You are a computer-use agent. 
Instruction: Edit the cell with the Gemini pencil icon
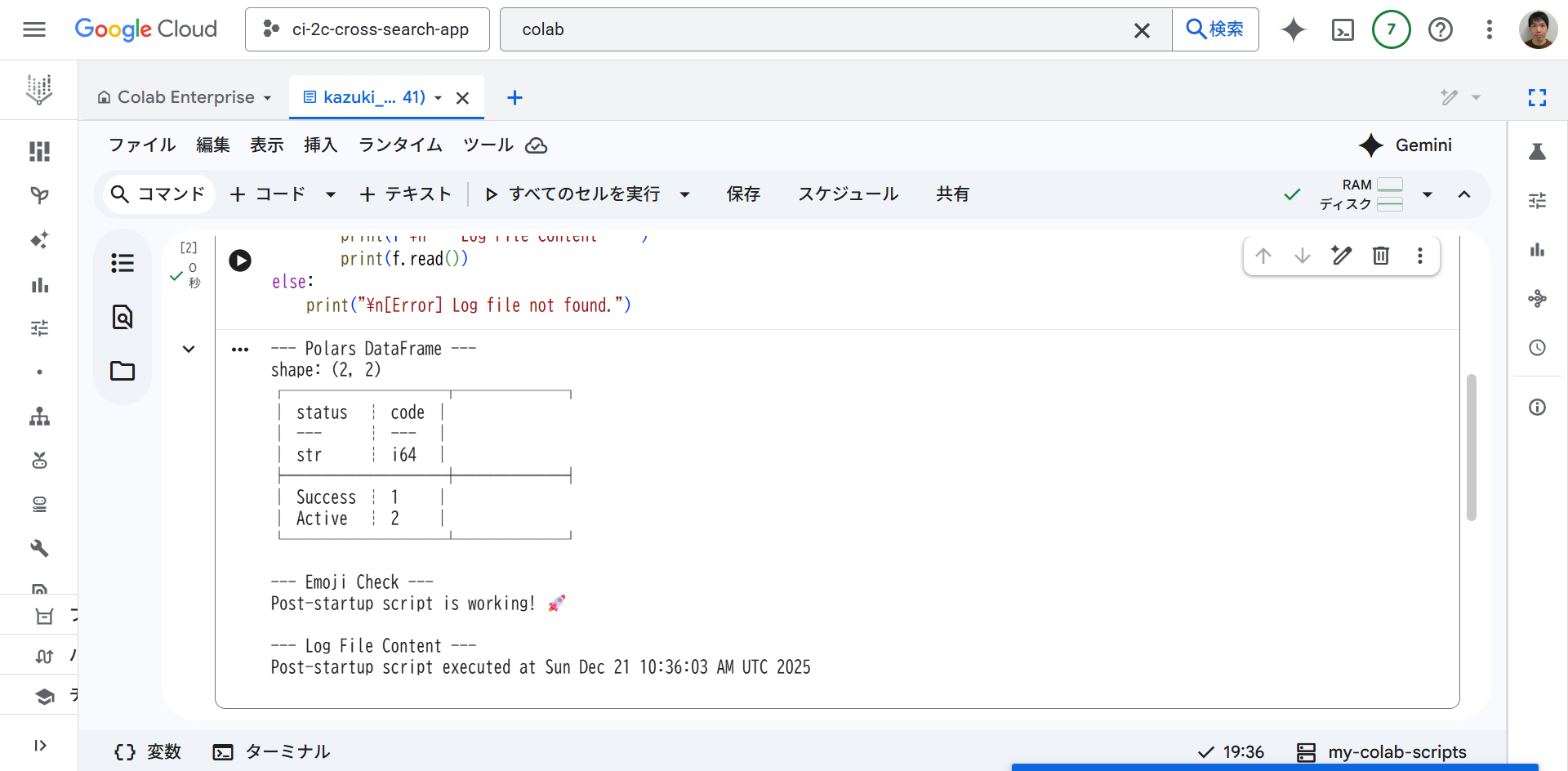click(1342, 256)
